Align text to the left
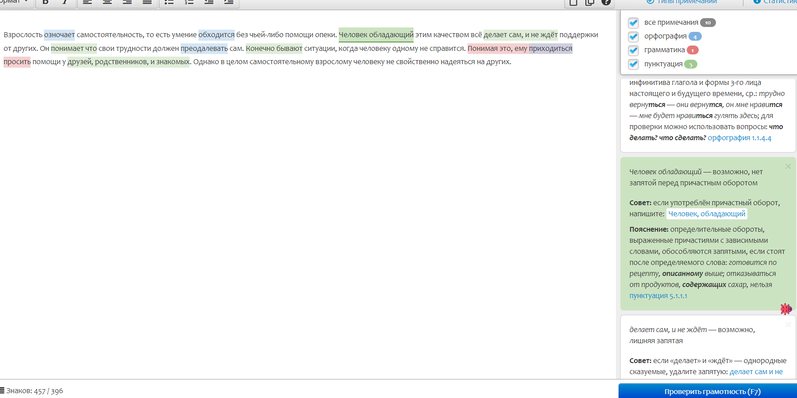 [x=87, y=2]
